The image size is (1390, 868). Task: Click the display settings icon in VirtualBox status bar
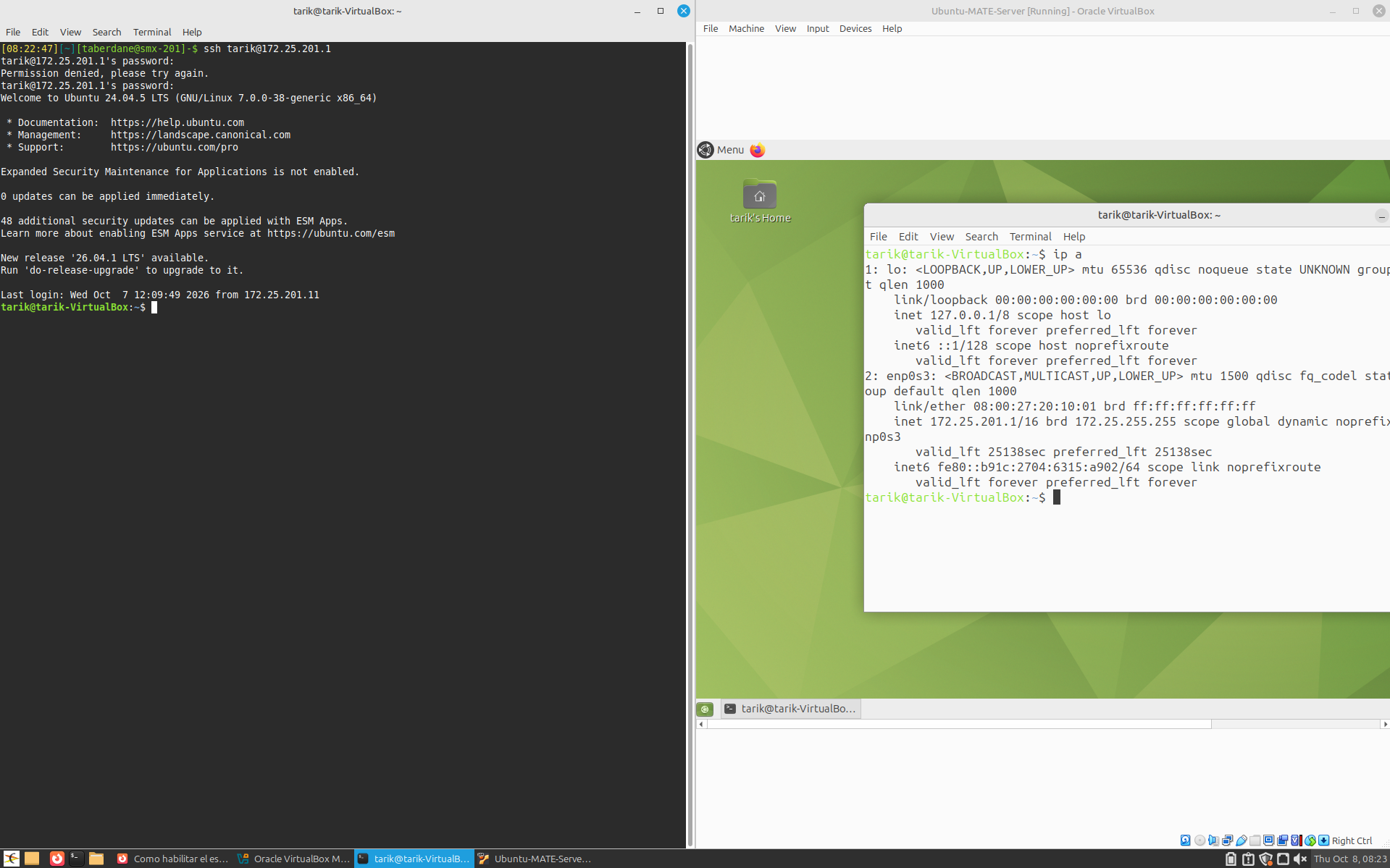tap(1269, 840)
